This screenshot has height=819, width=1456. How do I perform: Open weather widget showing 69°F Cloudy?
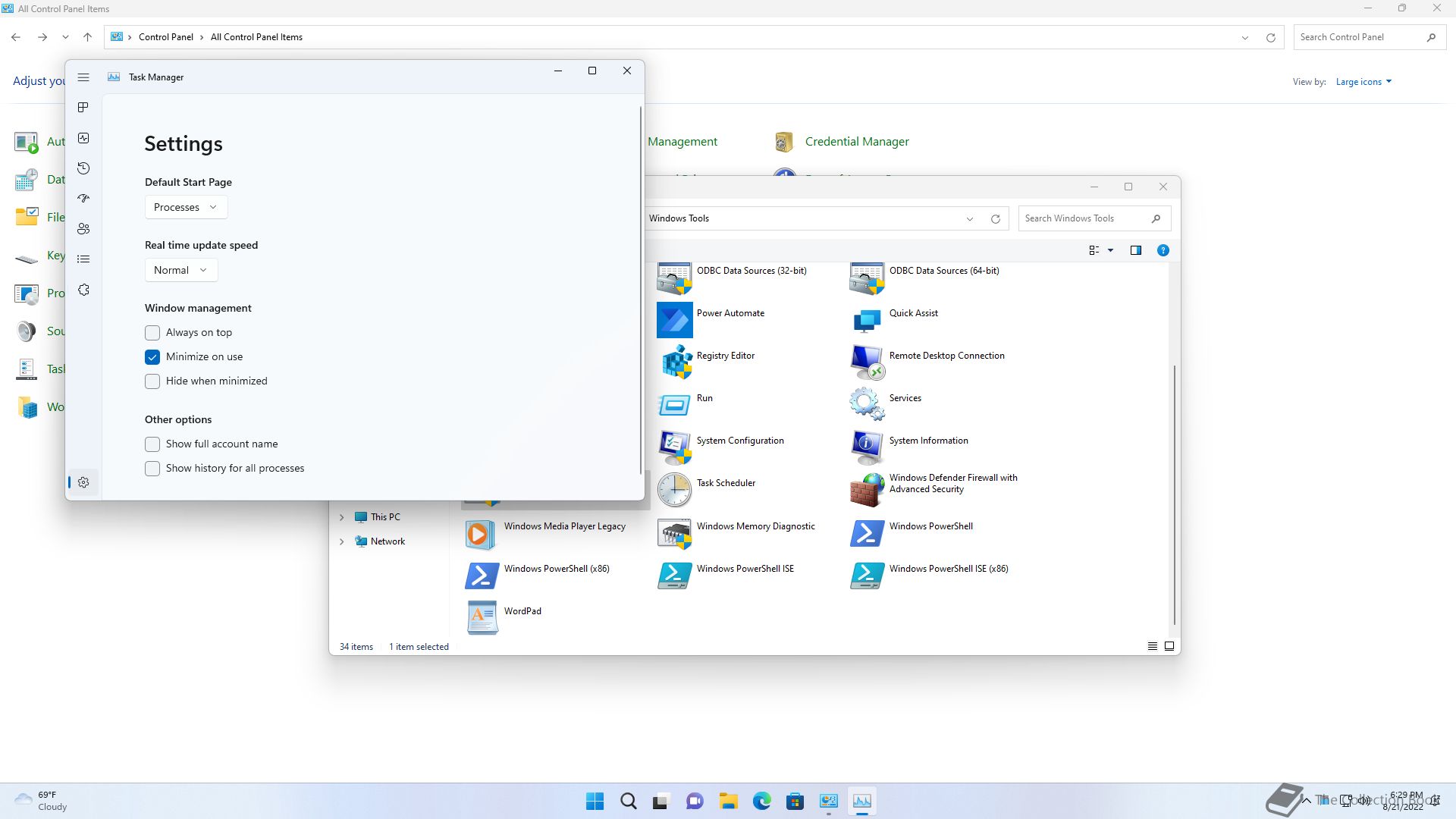coord(41,801)
